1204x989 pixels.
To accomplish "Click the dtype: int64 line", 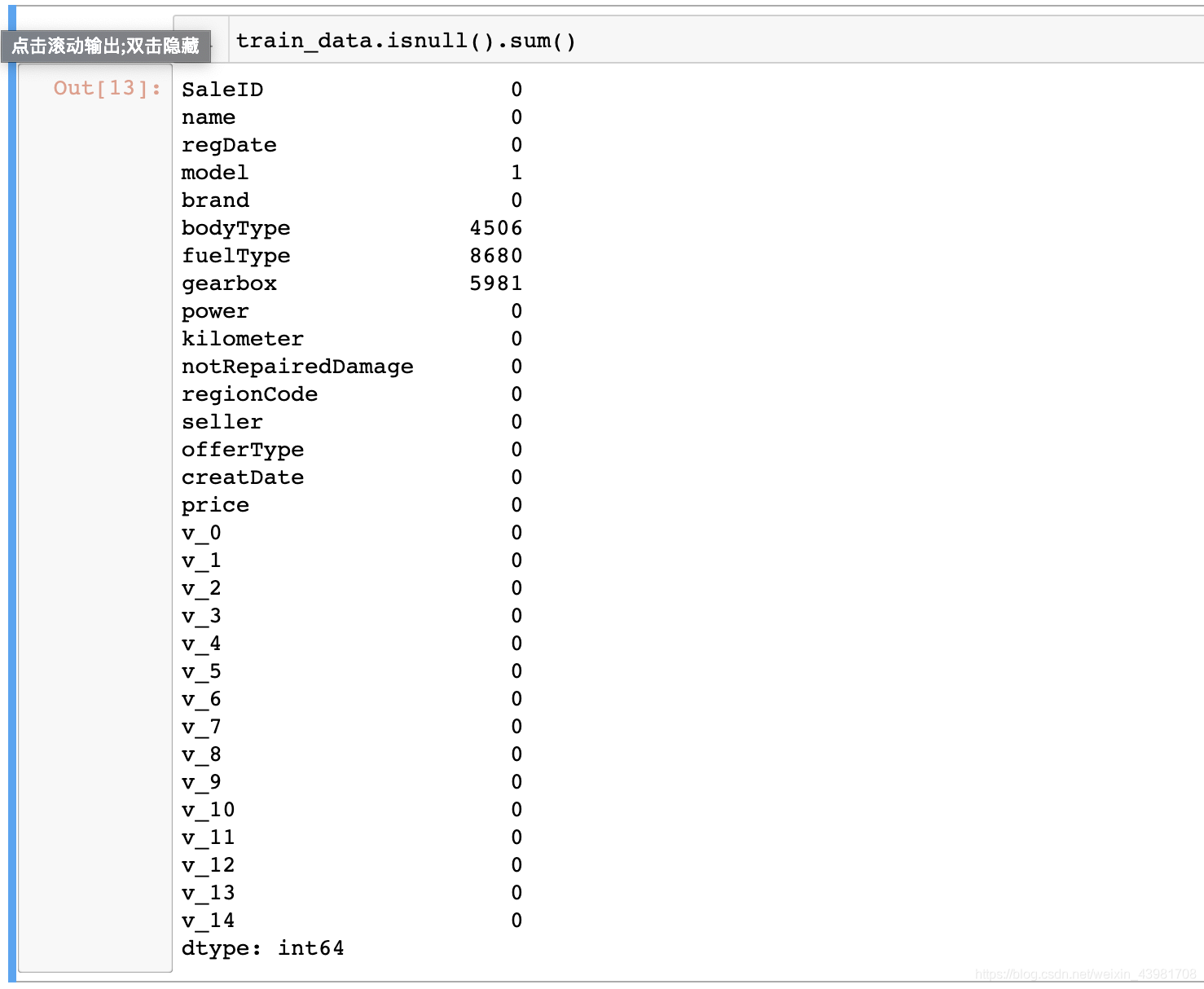I will pos(263,948).
